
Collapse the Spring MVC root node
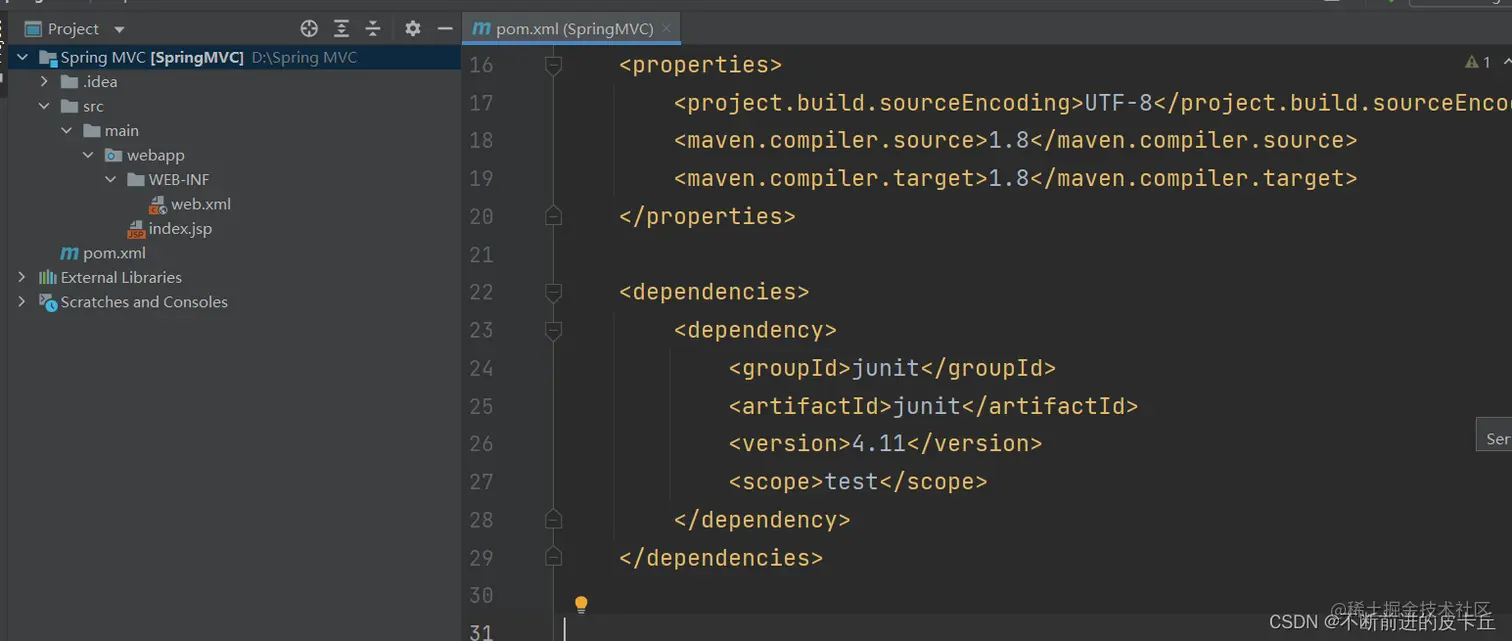coord(22,58)
